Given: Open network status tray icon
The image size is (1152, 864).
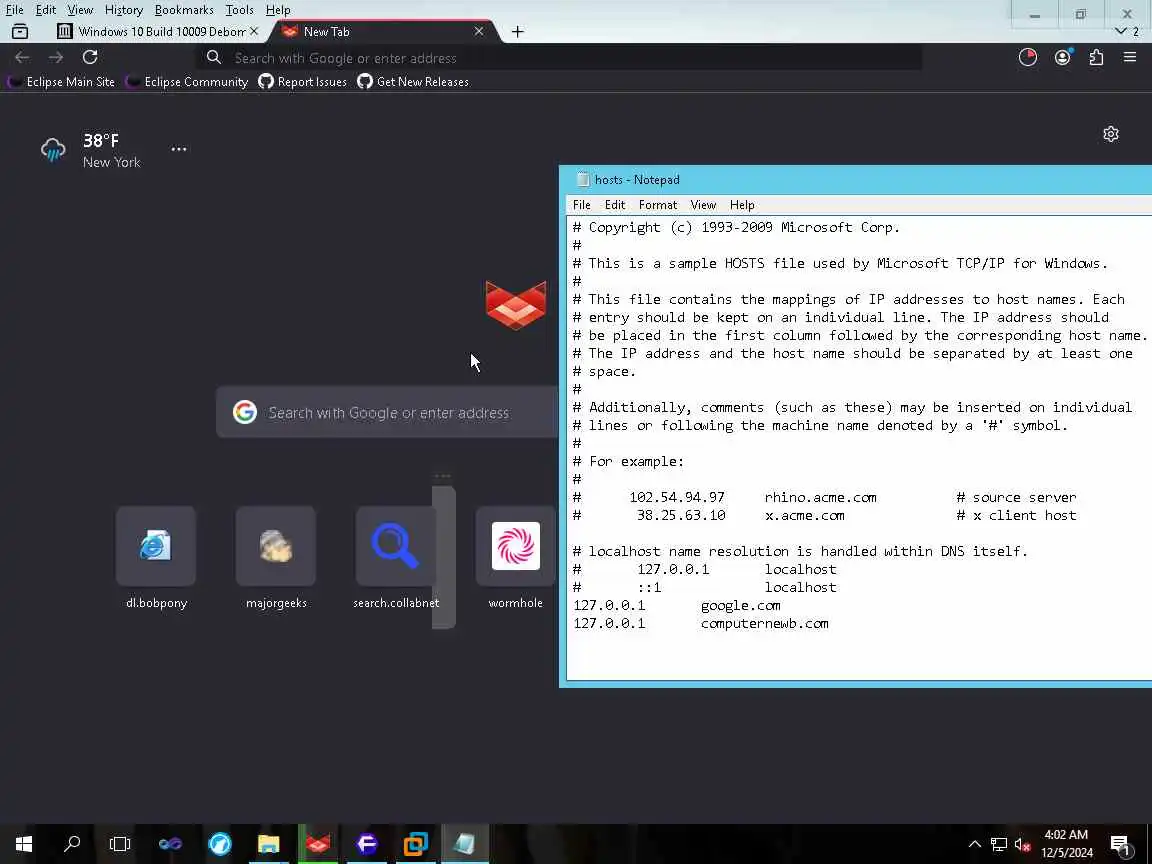Looking at the screenshot, I should tap(998, 844).
